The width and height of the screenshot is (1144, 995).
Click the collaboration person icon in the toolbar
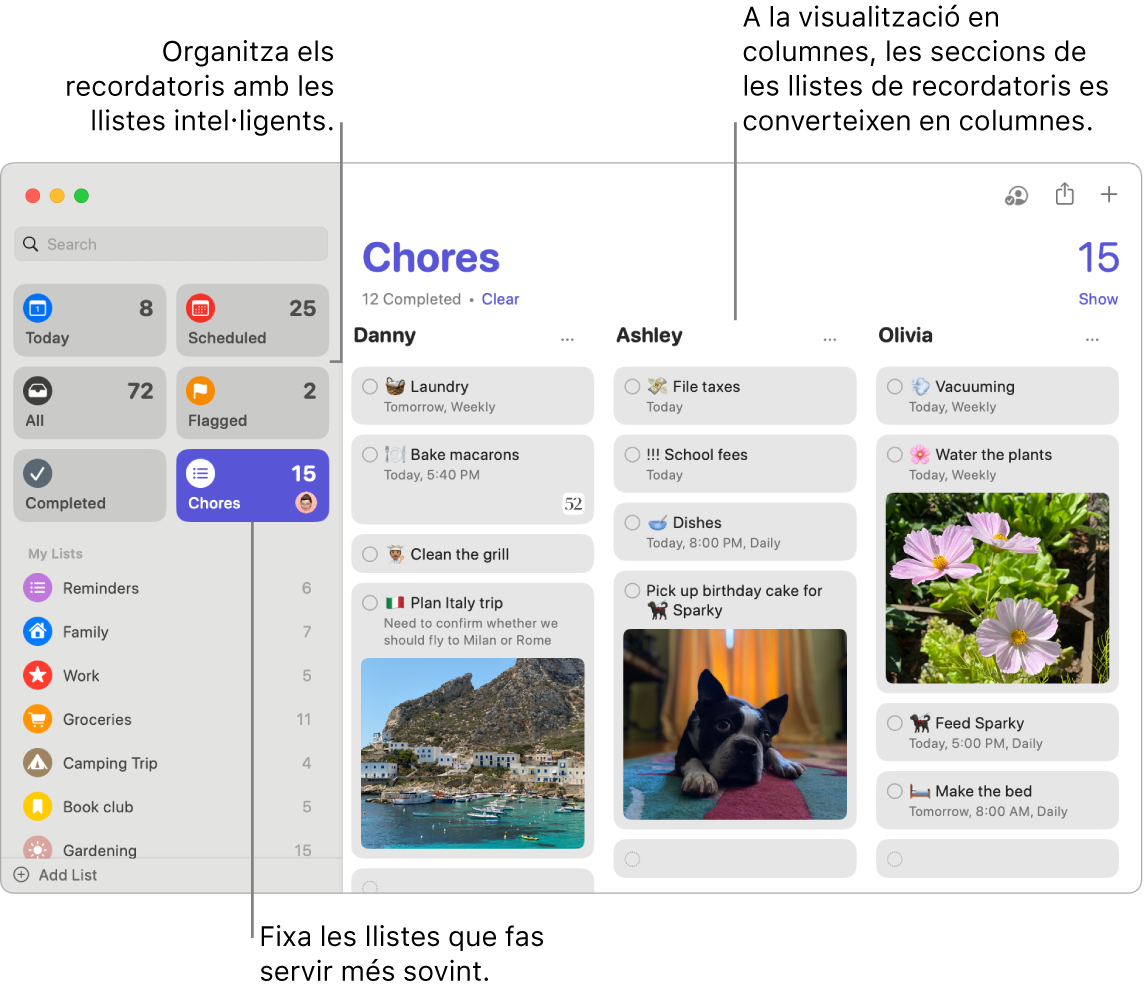(x=1016, y=196)
